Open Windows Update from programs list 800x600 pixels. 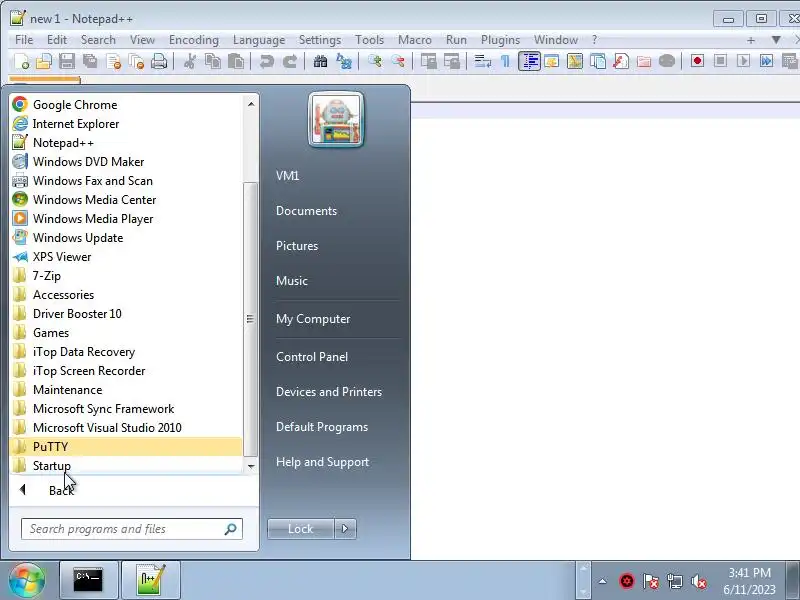pyautogui.click(x=126, y=238)
